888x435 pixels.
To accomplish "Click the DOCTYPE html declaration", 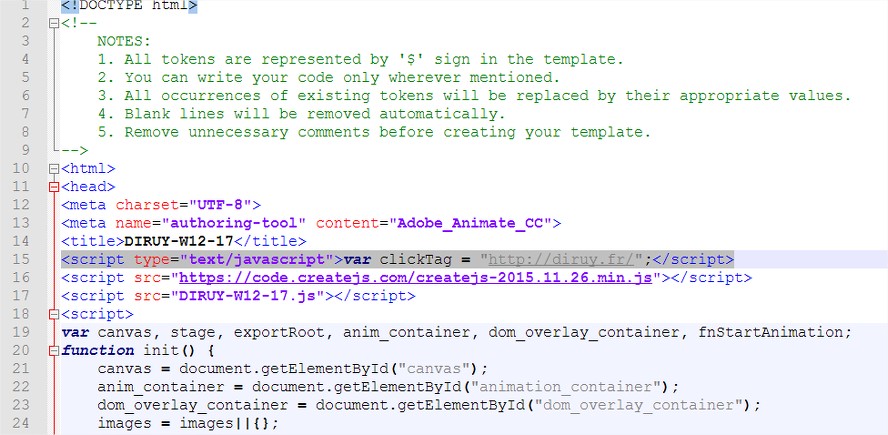I will pos(129,6).
